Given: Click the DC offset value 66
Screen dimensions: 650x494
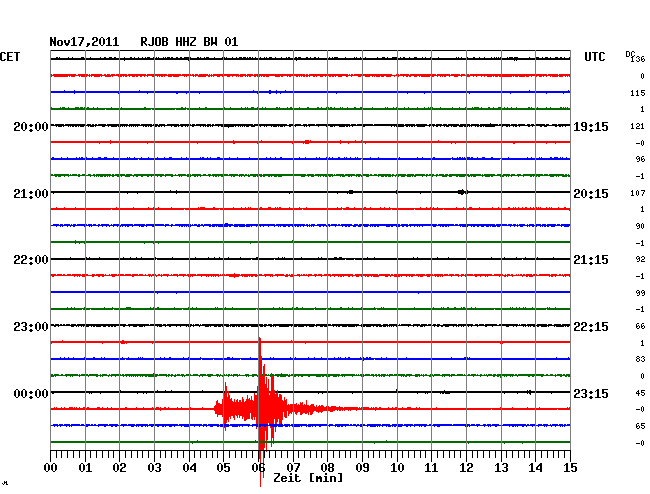Looking at the screenshot, I should 640,327.
